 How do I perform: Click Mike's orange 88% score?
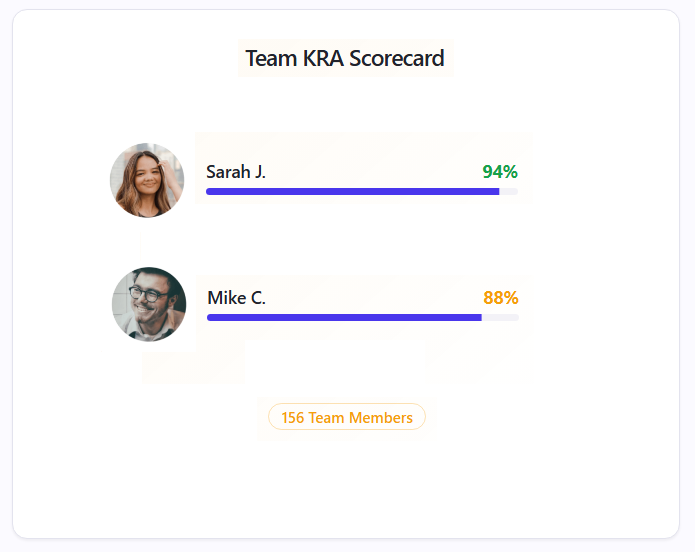point(501,298)
